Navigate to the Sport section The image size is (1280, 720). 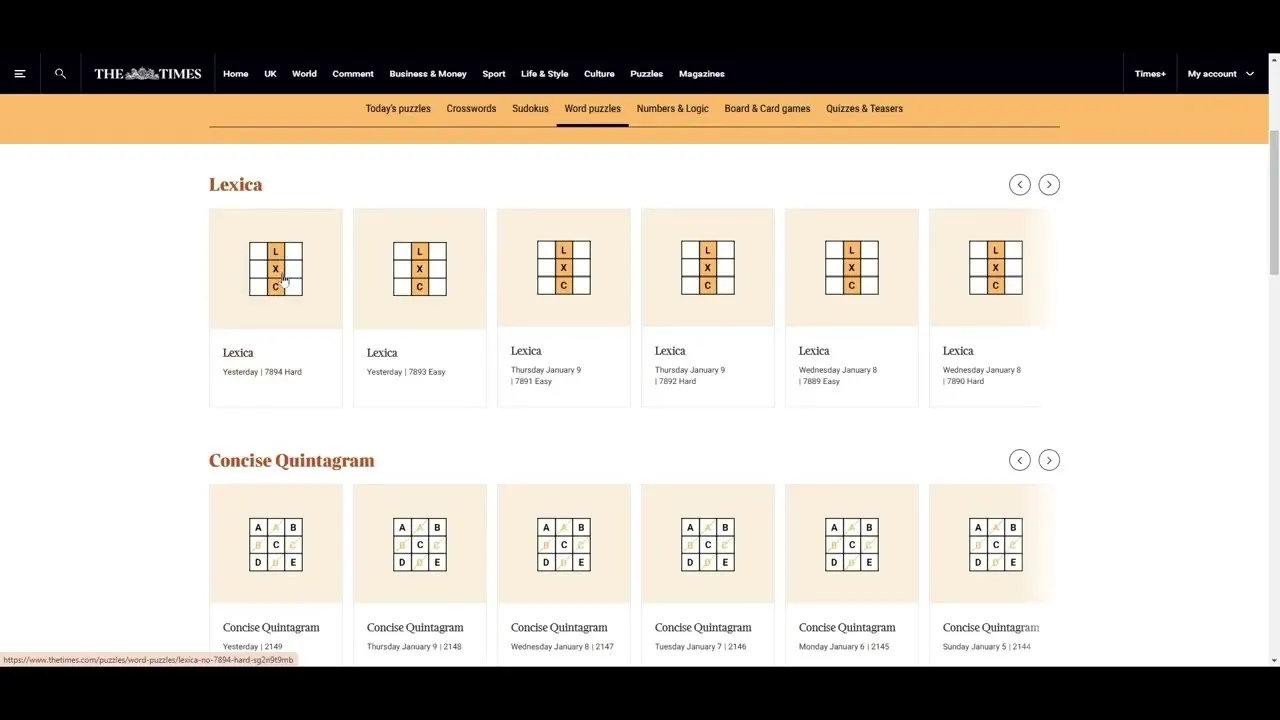point(494,74)
